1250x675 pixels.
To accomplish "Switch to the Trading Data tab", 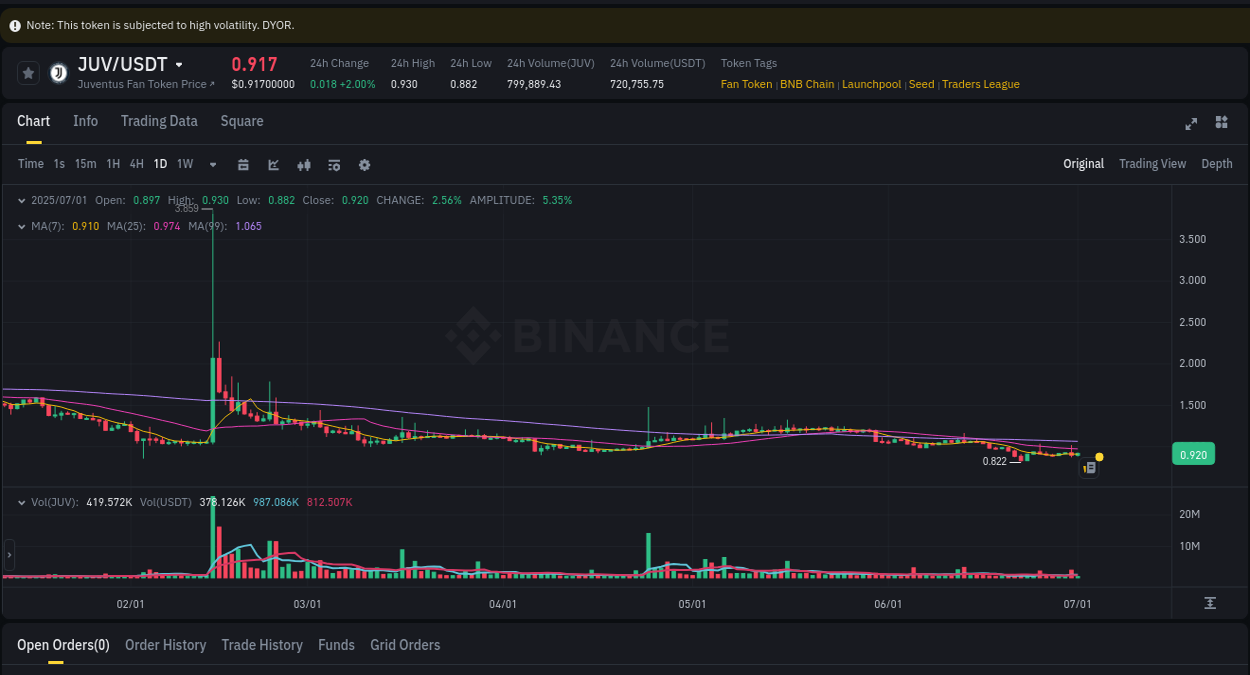I will point(159,120).
